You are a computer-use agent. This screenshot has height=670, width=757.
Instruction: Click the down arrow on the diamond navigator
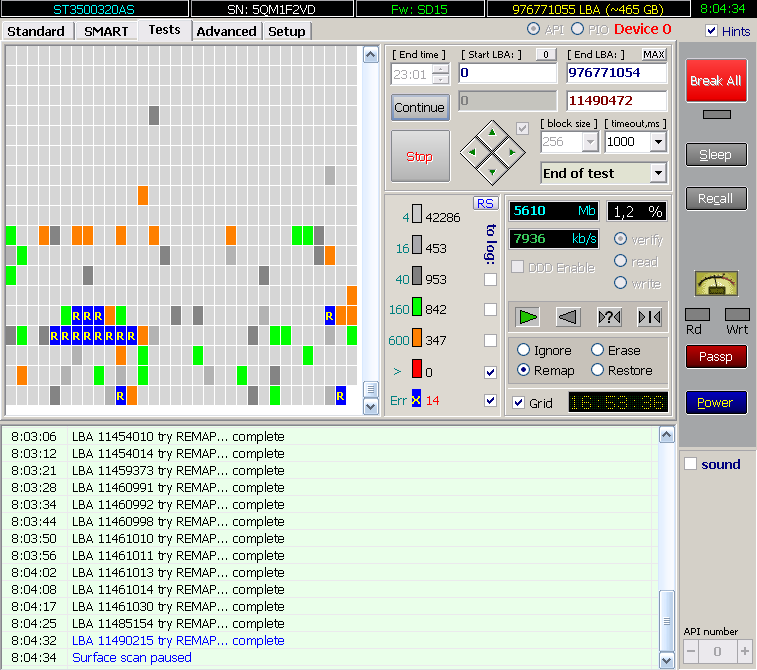492,172
